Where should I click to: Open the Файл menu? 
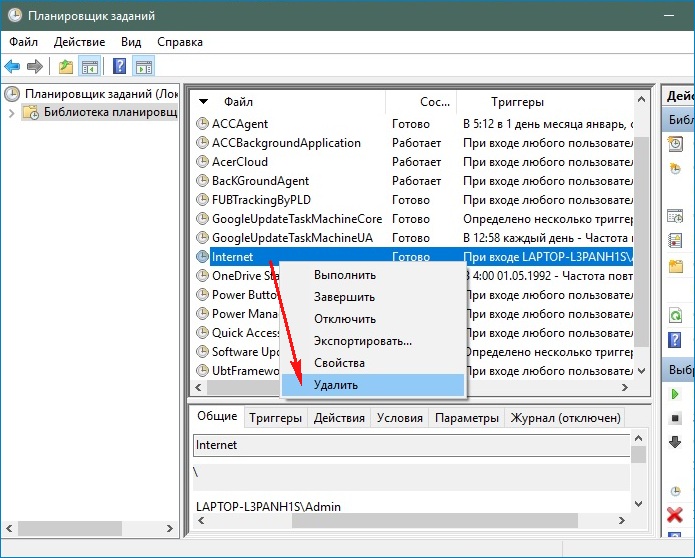click(x=23, y=42)
